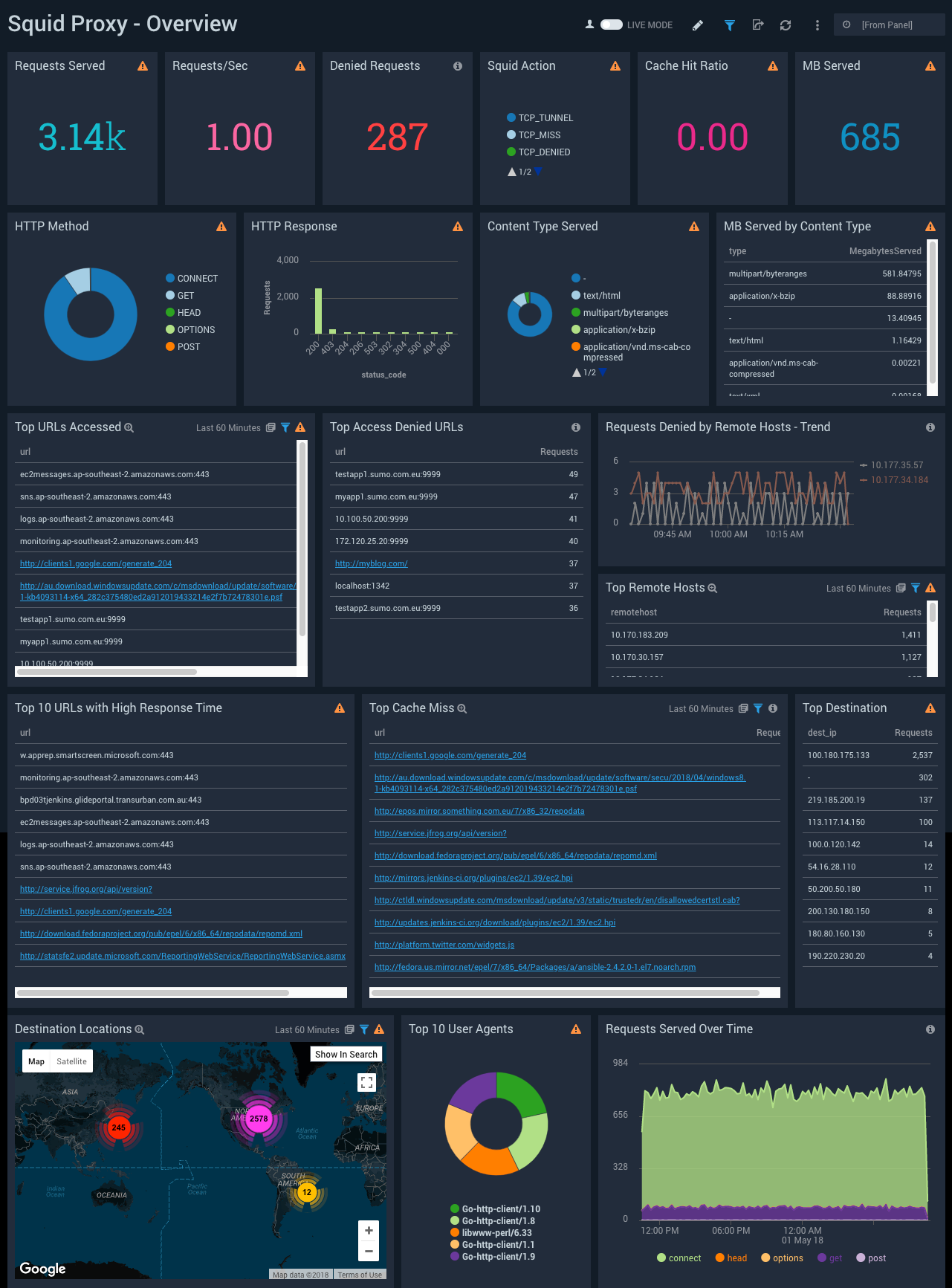Open the three-dot more options menu
This screenshot has height=1288, width=952.
coord(817,25)
